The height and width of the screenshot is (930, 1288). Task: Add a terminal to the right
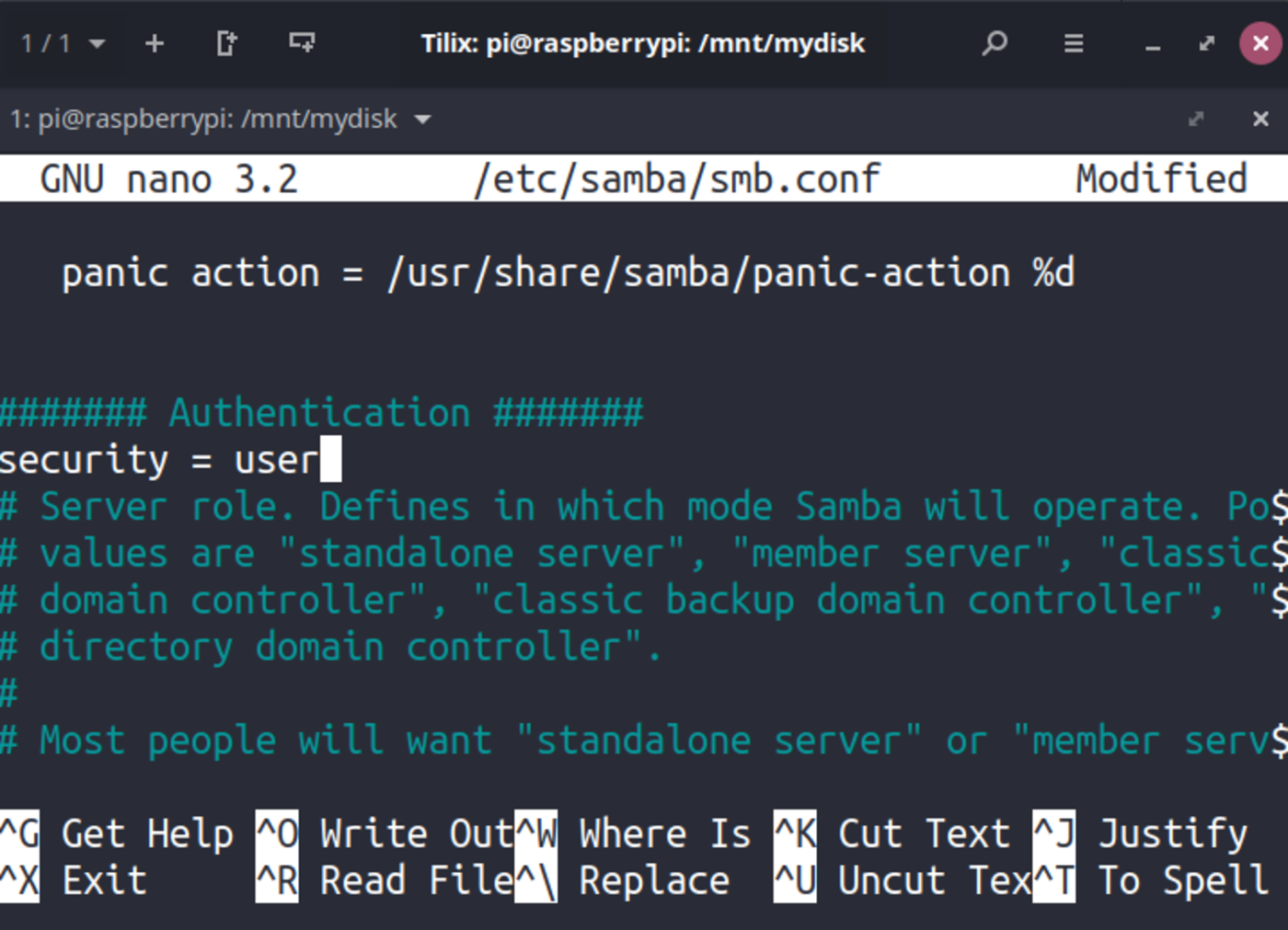tap(225, 42)
